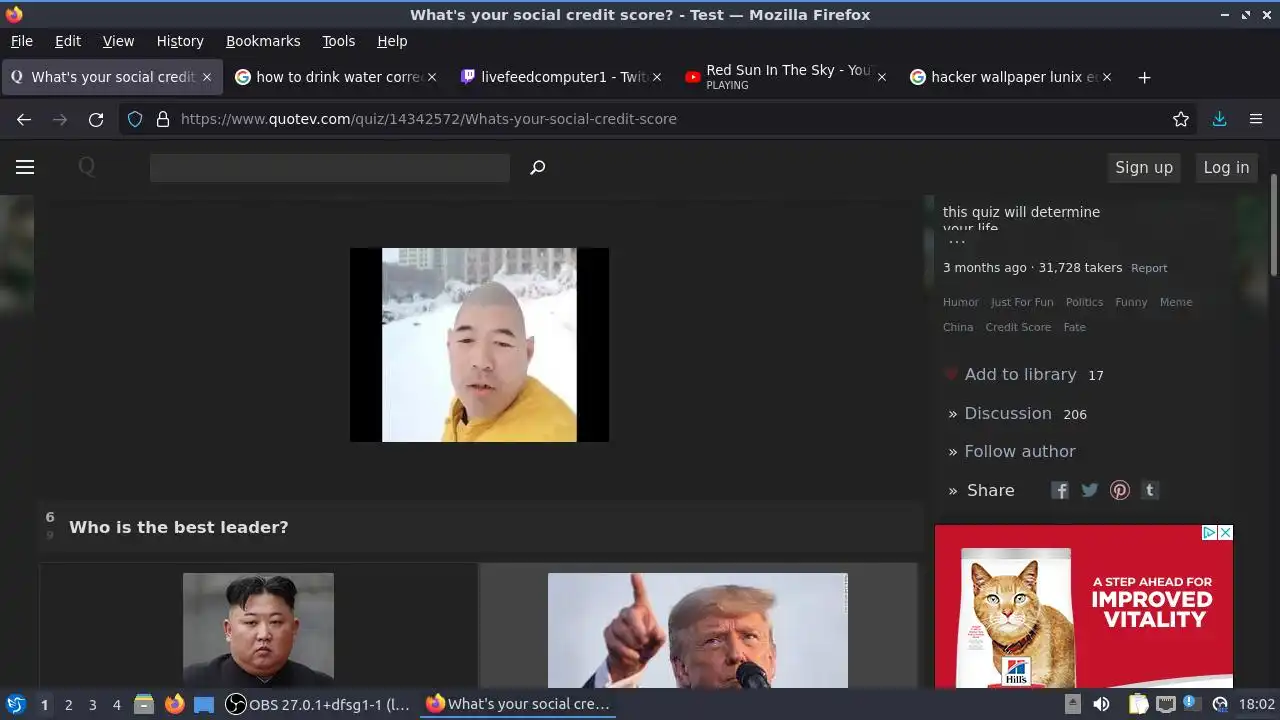The image size is (1280, 720).
Task: Click the quotev search input field
Action: [330, 168]
